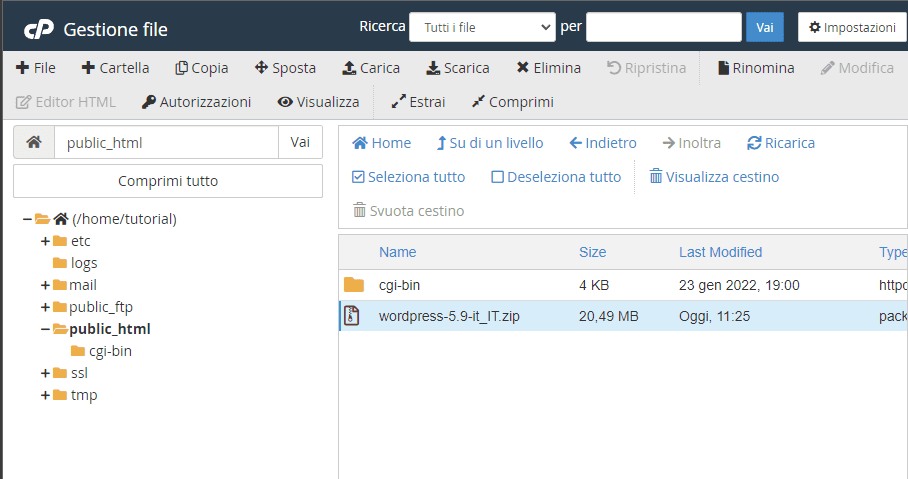The image size is (908, 479).
Task: Focus the search text field
Action: click(x=664, y=27)
